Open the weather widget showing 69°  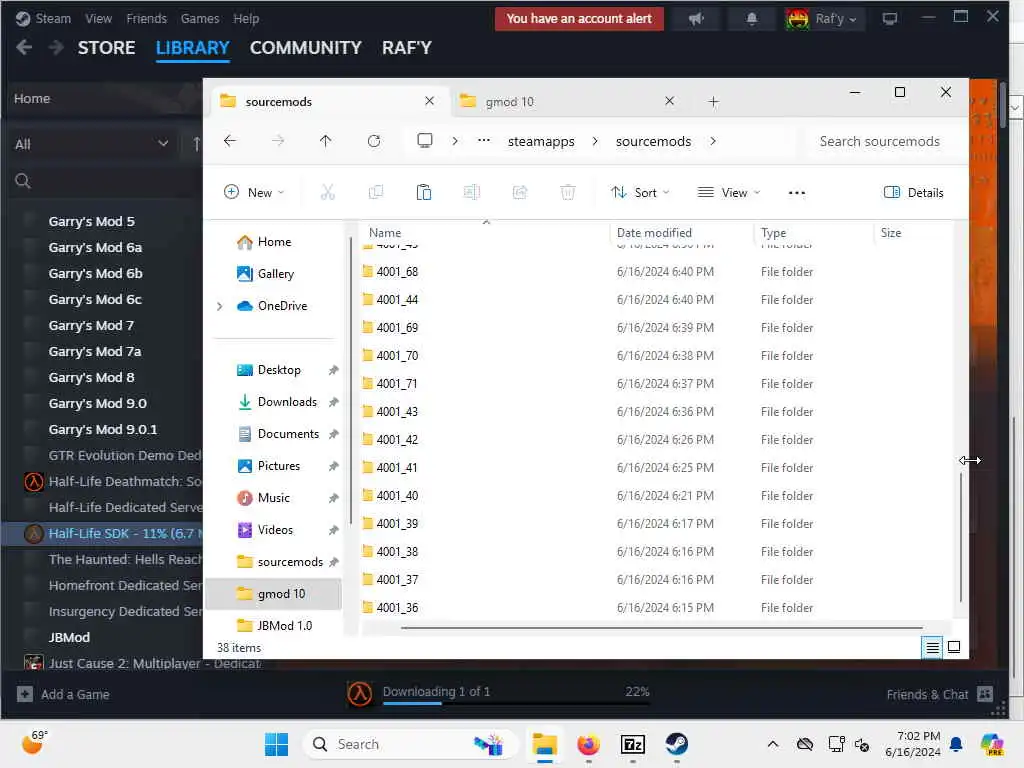(35, 743)
